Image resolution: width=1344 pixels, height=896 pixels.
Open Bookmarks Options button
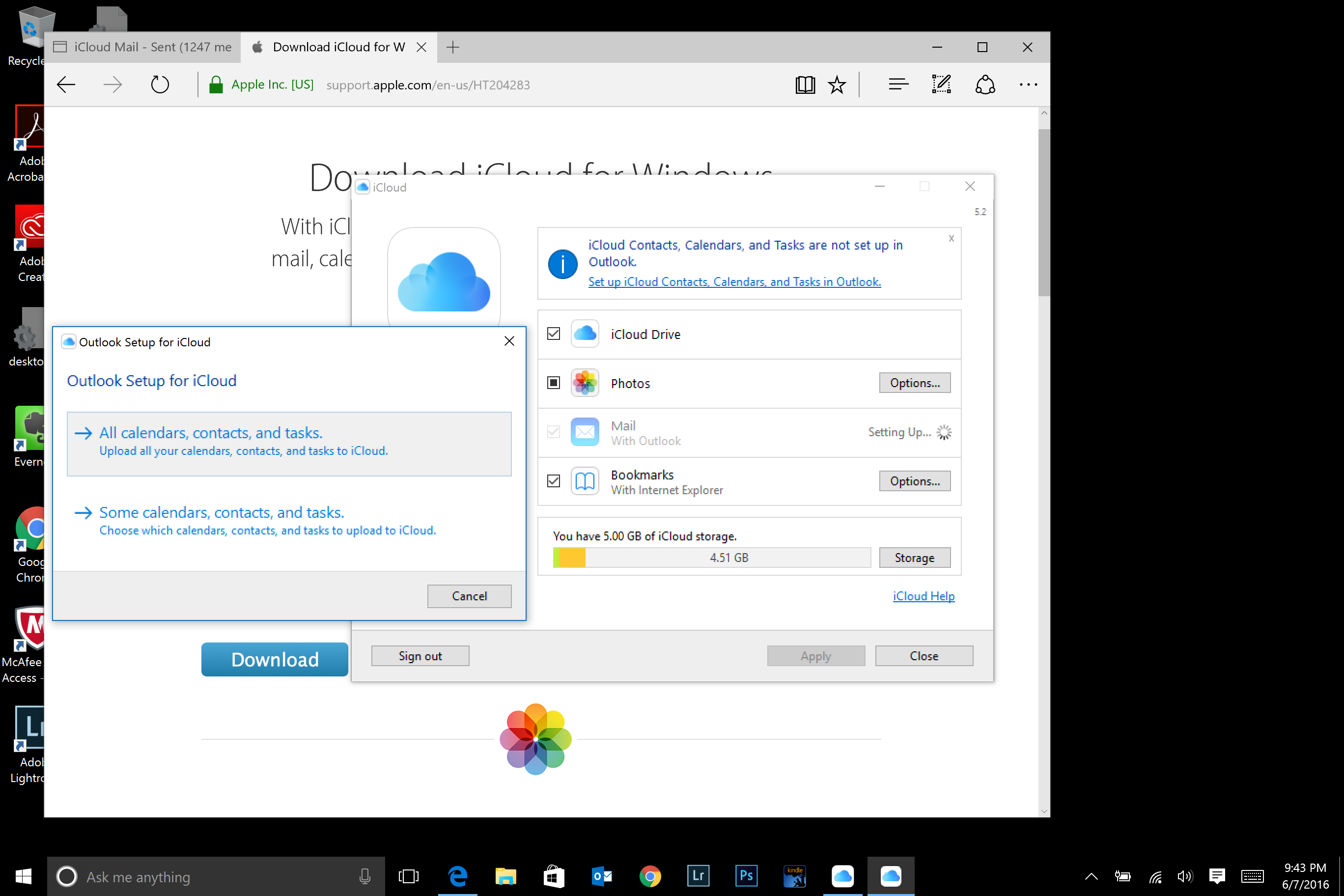point(915,481)
